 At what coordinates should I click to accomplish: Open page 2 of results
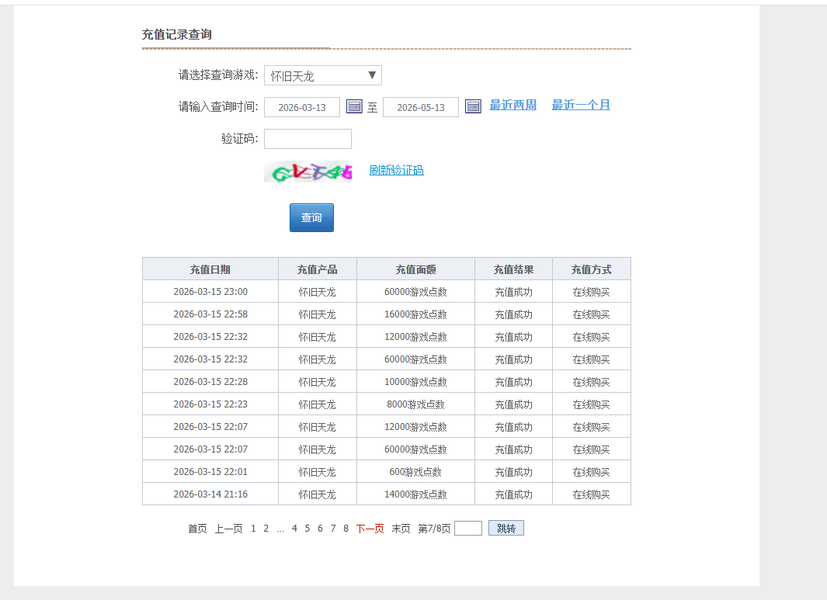pos(266,528)
